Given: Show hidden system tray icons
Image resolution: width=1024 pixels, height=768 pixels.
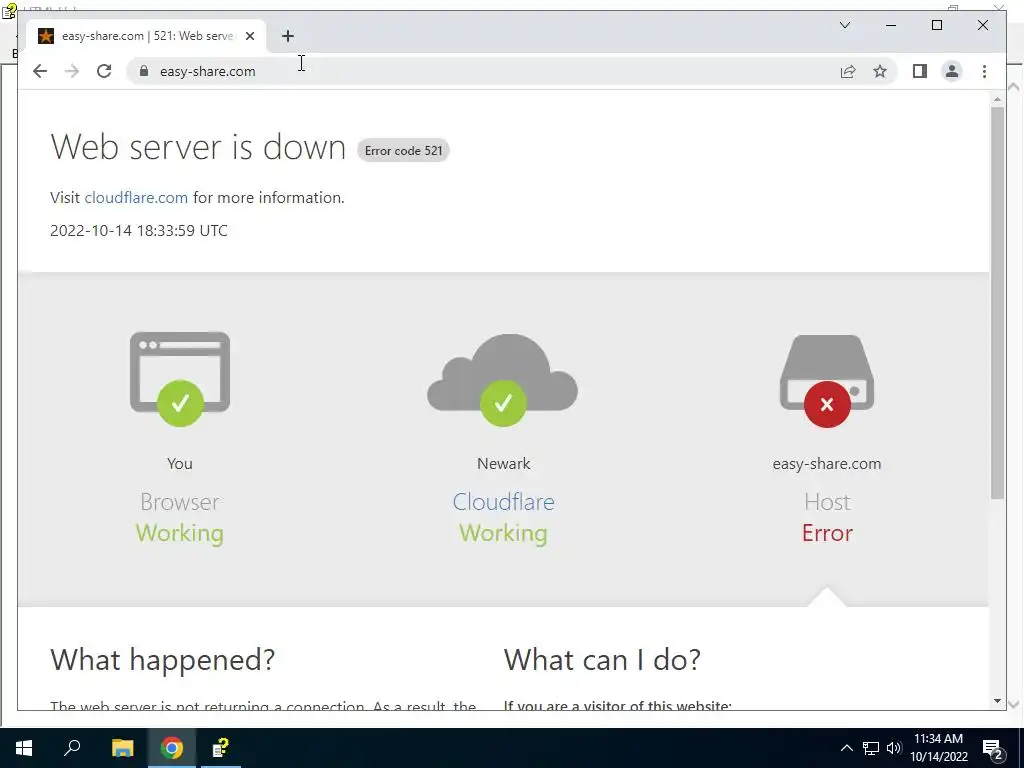Looking at the screenshot, I should point(846,748).
